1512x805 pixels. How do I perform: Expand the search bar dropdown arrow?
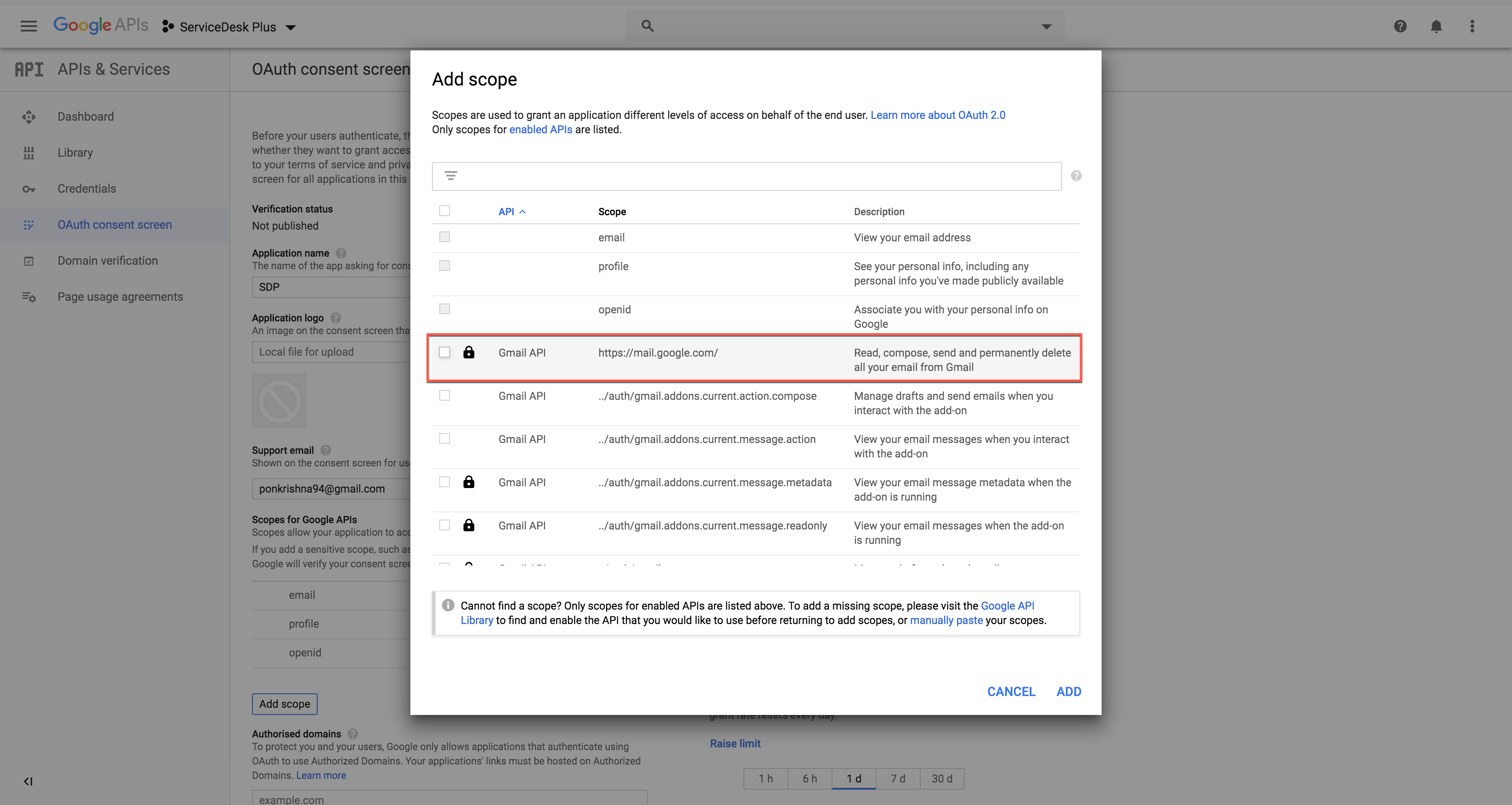1046,27
